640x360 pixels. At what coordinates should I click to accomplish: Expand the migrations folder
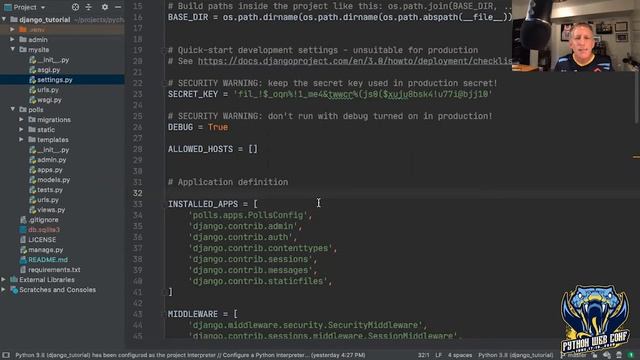pyautogui.click(x=21, y=119)
